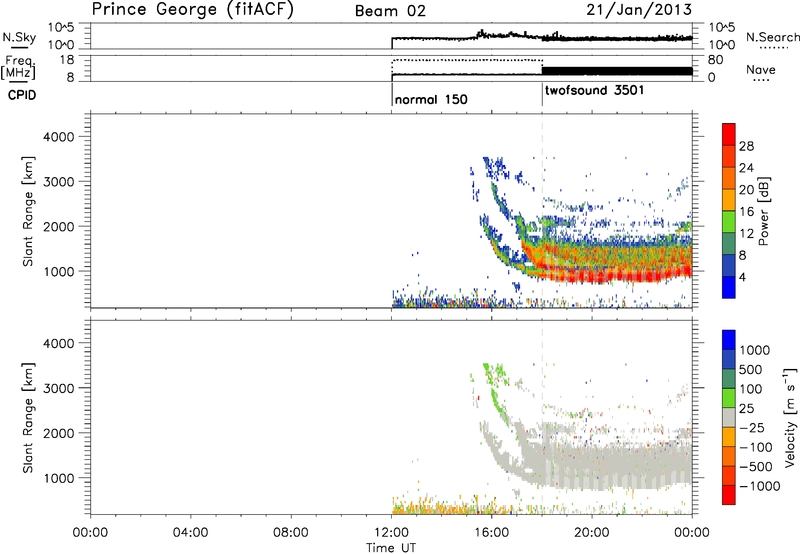Click the 1000 tick on Velocity colorbar
This screenshot has width=800, height=554.
pos(755,350)
